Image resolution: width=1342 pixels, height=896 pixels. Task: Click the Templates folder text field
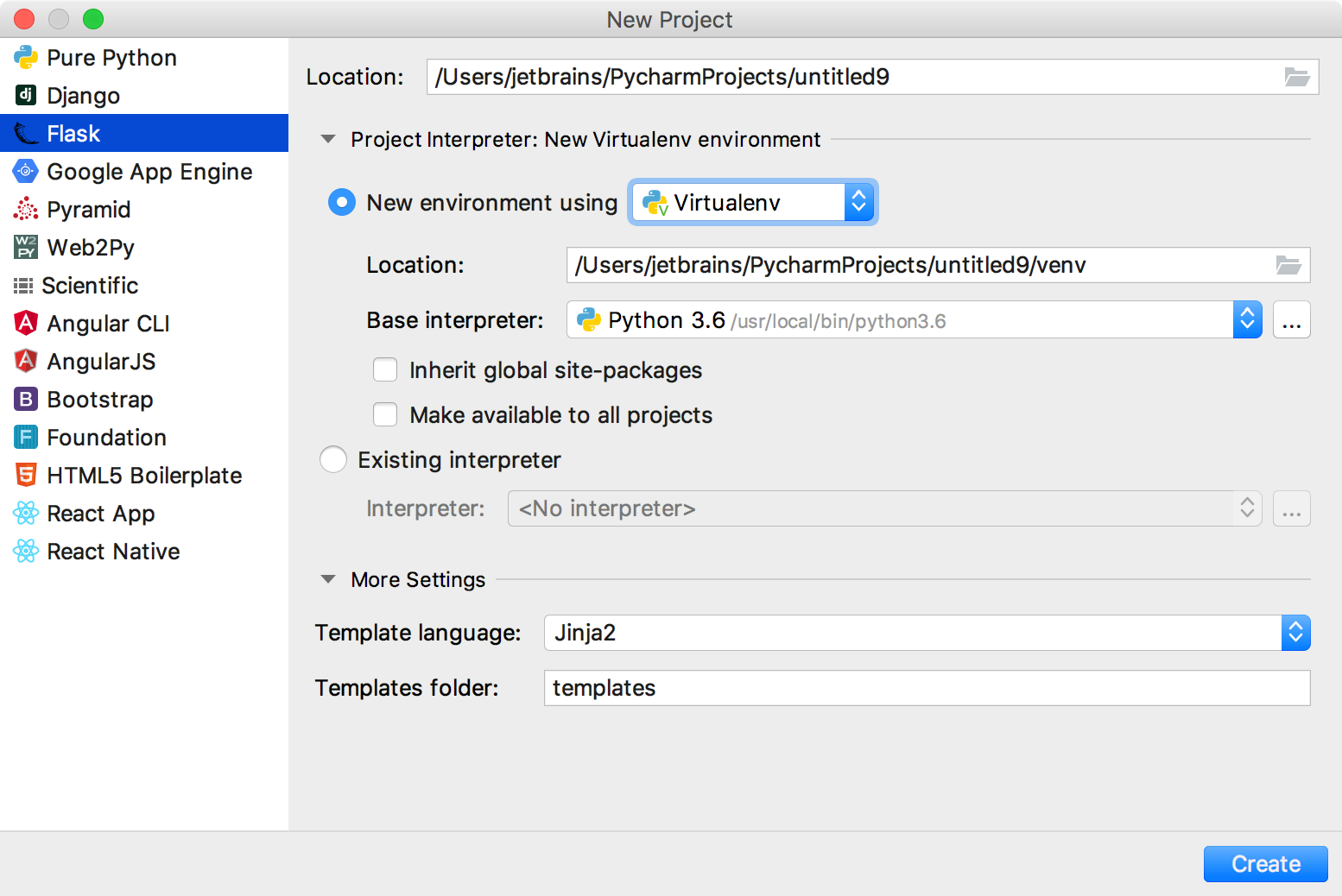(927, 688)
